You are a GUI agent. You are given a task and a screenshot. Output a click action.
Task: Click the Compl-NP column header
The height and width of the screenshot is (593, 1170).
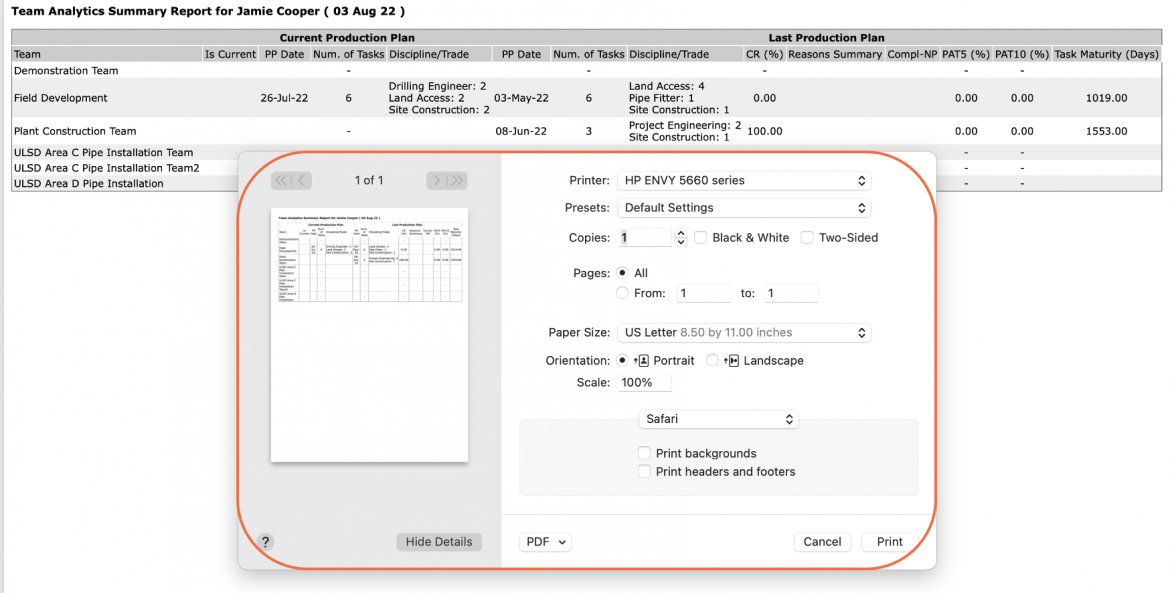tap(912, 54)
